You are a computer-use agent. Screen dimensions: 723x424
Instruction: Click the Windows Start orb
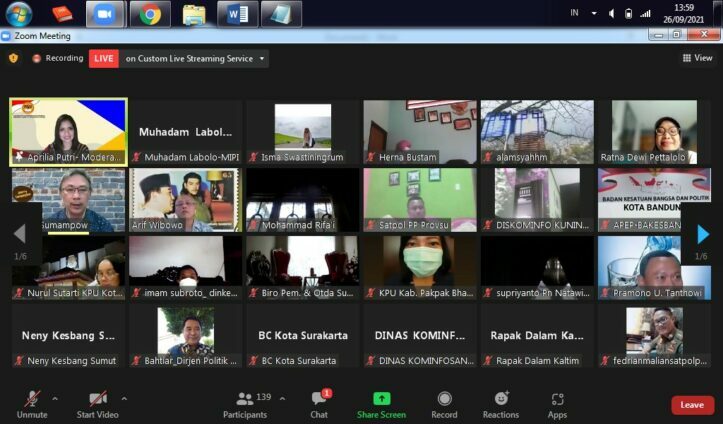pyautogui.click(x=18, y=13)
